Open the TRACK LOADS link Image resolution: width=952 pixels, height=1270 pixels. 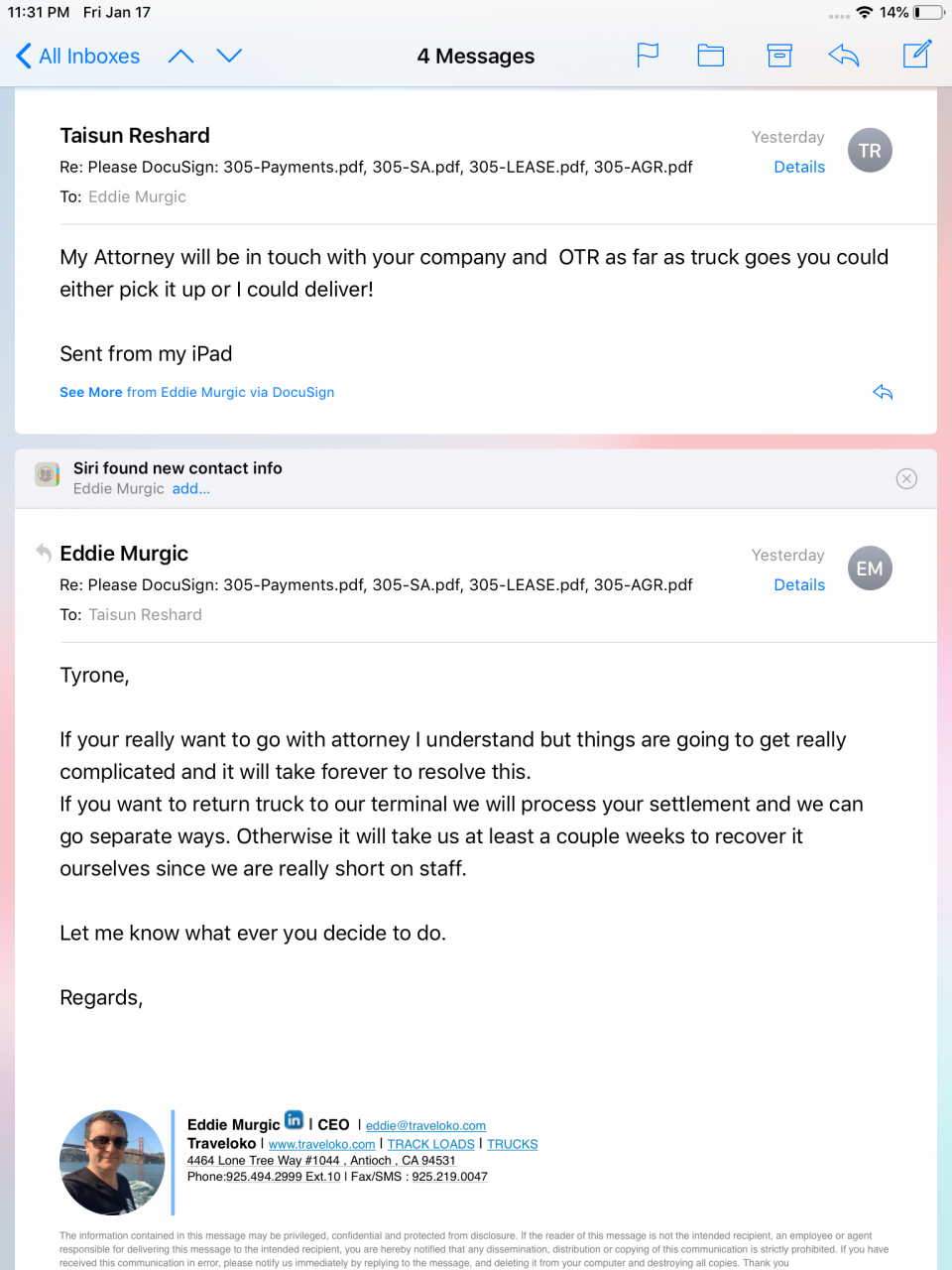[x=430, y=1144]
